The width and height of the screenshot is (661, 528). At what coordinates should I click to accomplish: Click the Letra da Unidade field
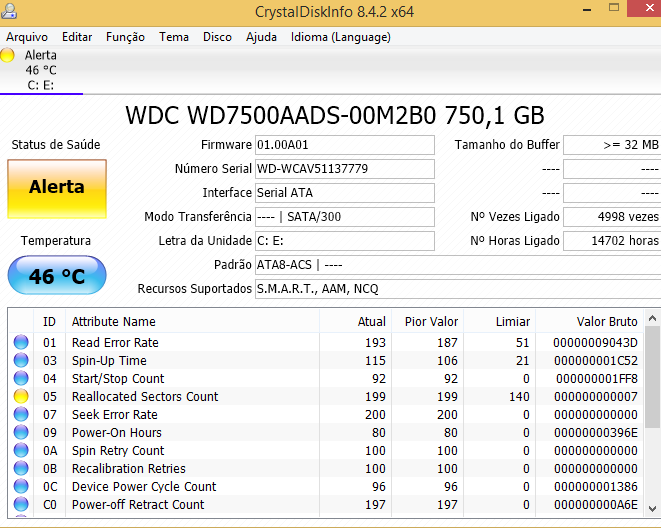344,241
